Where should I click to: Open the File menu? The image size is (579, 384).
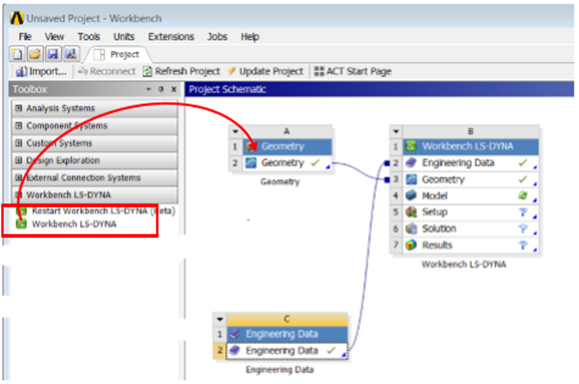point(25,37)
